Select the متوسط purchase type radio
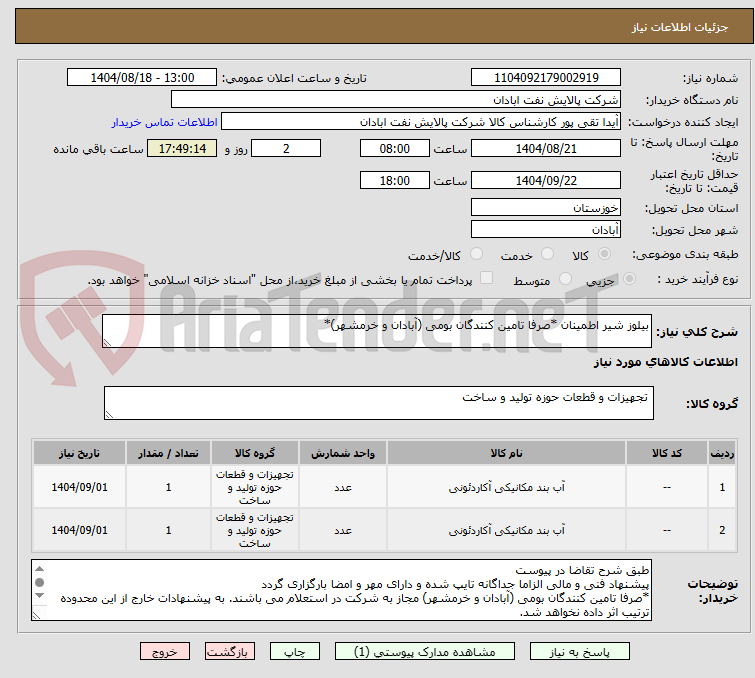 pyautogui.click(x=565, y=279)
